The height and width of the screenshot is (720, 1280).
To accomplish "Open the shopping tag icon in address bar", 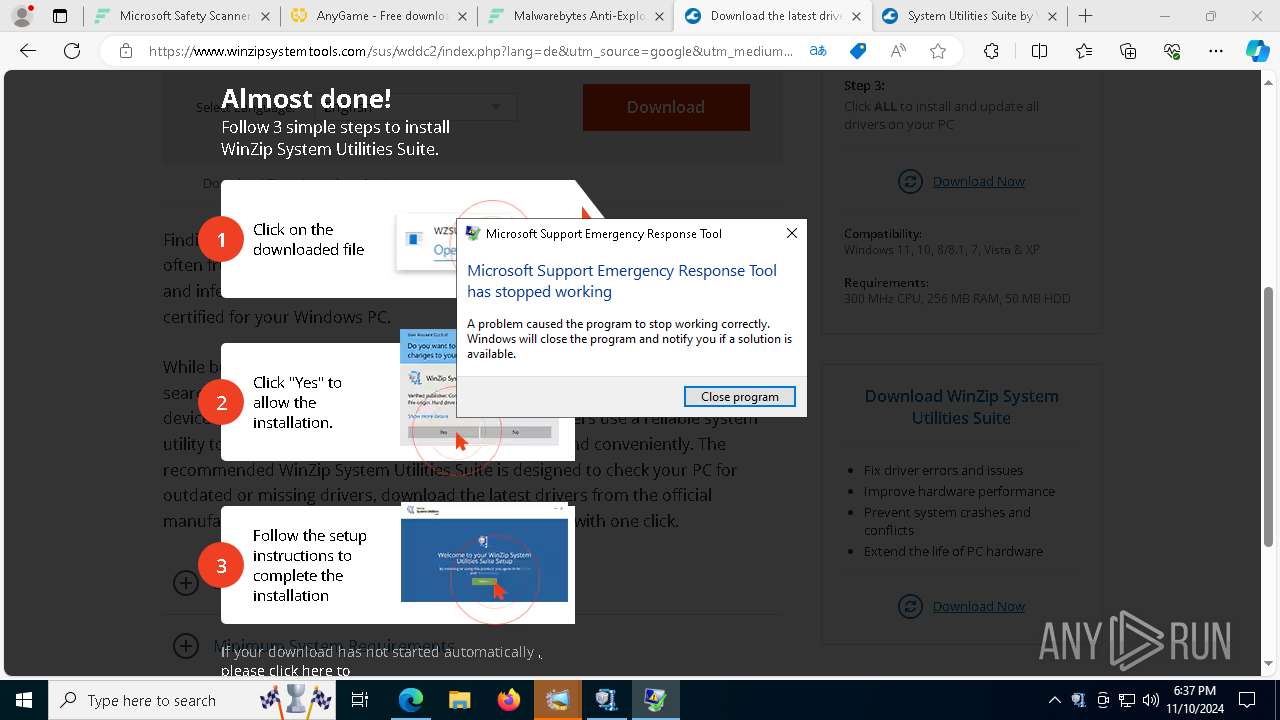I will [x=857, y=51].
